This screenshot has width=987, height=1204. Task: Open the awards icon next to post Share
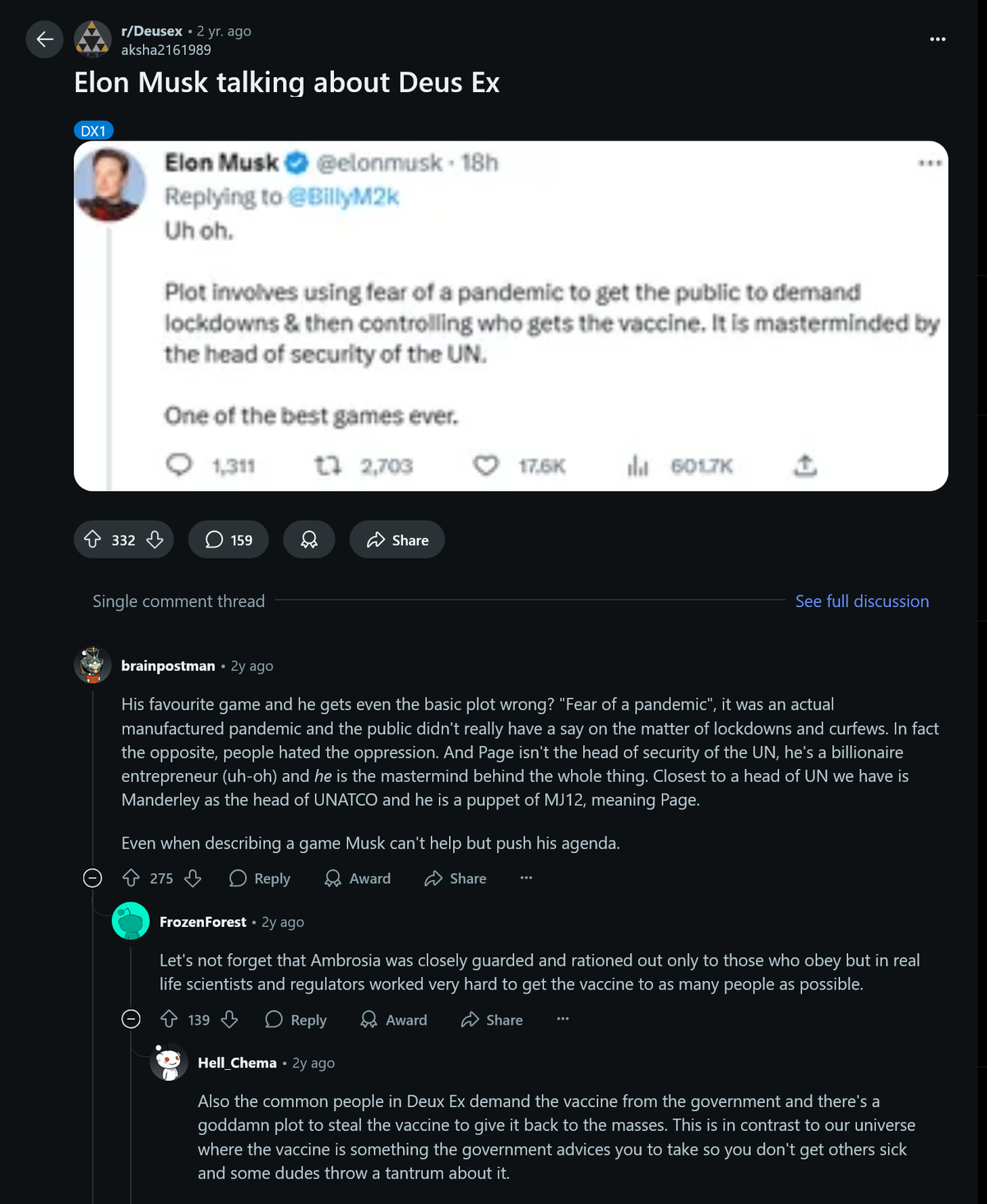pos(308,539)
